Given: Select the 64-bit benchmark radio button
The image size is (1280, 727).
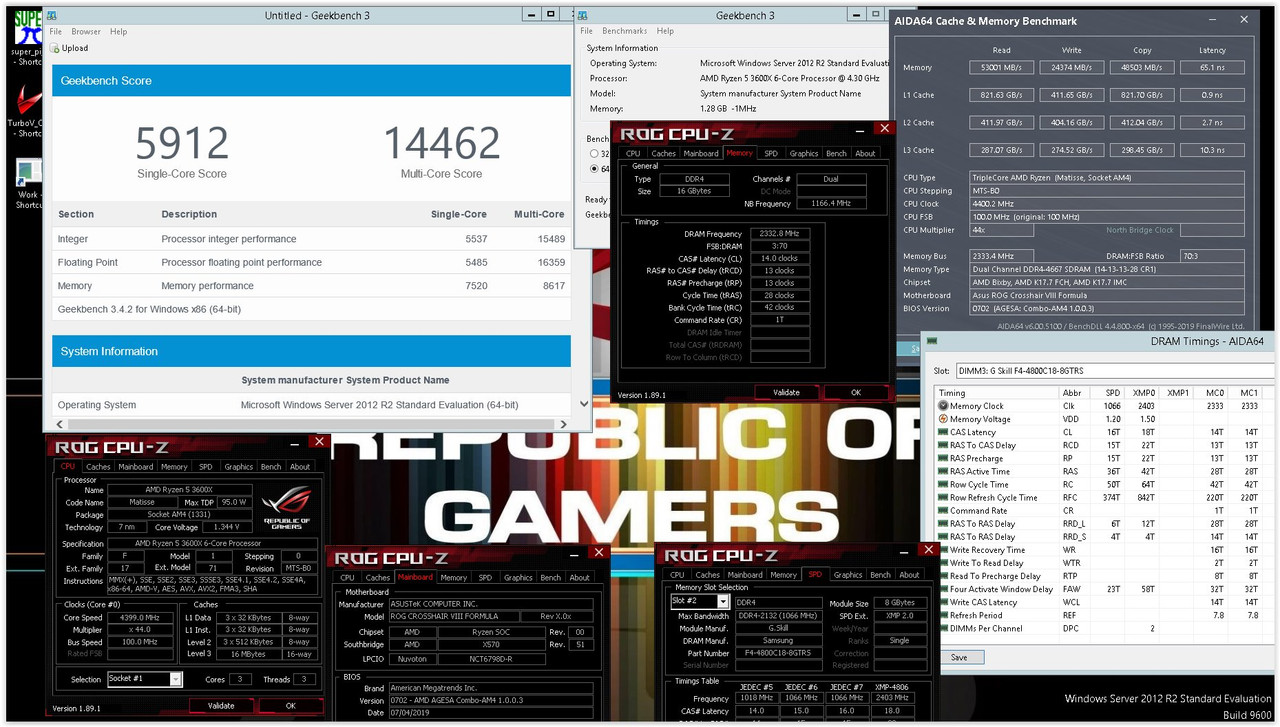Looking at the screenshot, I should 594,168.
